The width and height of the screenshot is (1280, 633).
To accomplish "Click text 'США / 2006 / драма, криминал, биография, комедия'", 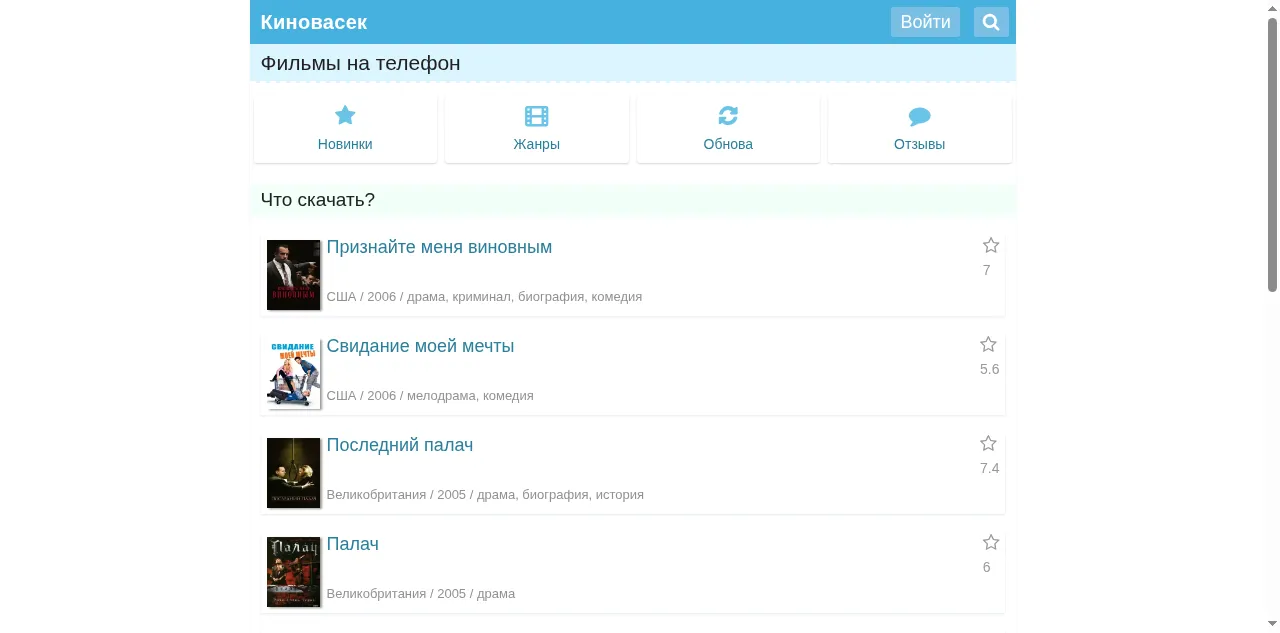I will (484, 297).
